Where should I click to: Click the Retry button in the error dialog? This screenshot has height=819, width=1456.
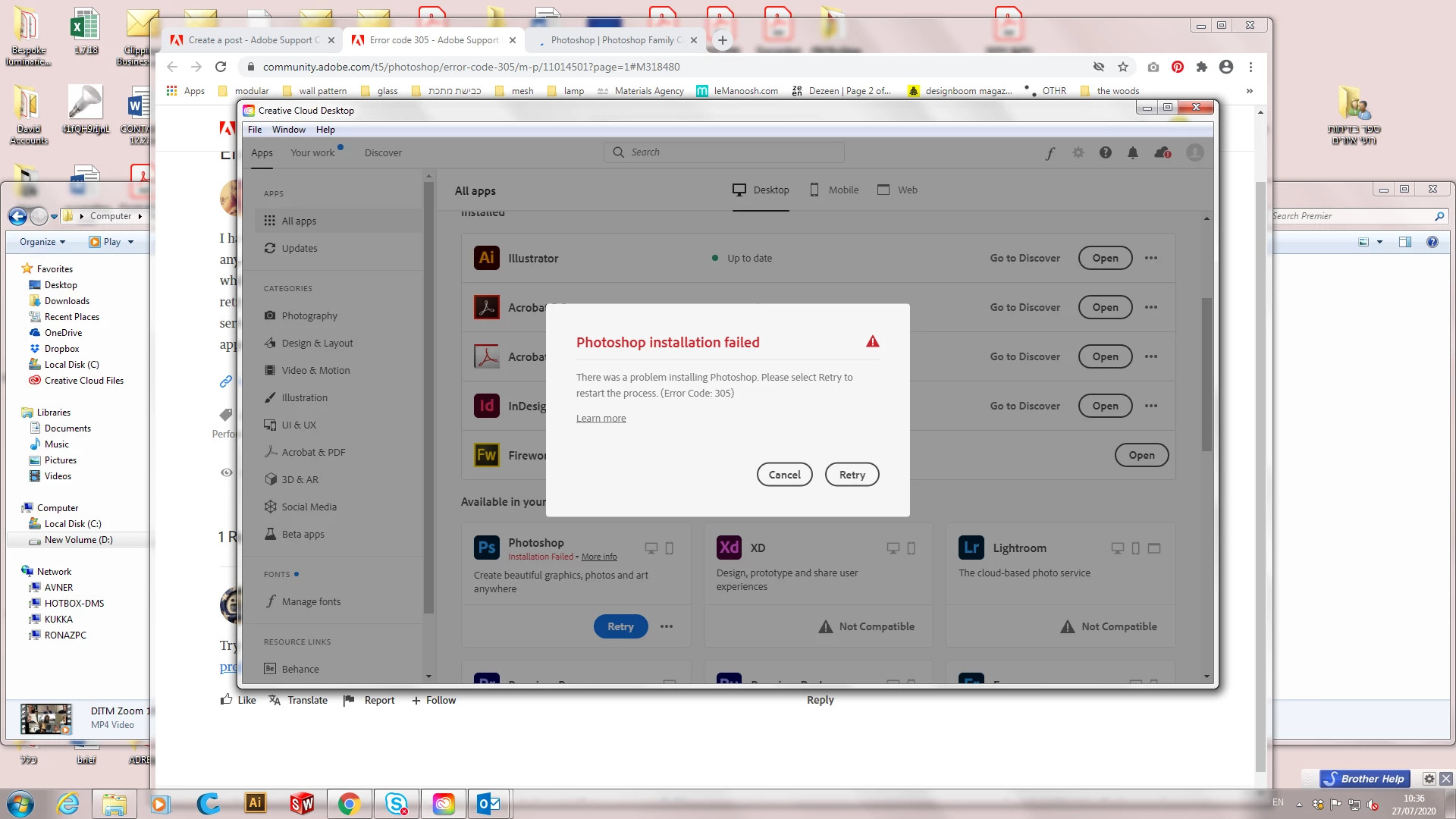(852, 475)
